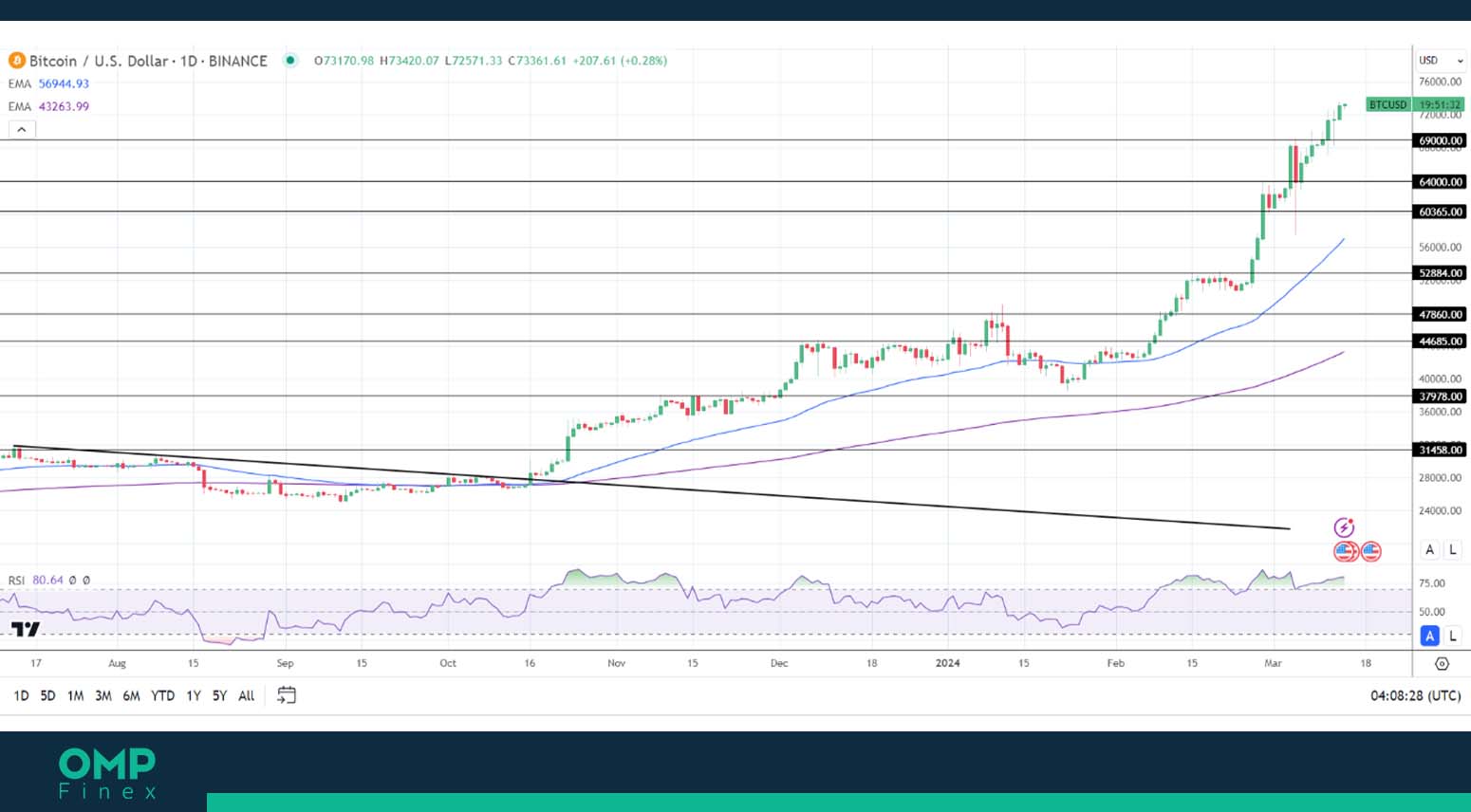Select the YTD date range
The height and width of the screenshot is (812, 1471).
click(163, 695)
